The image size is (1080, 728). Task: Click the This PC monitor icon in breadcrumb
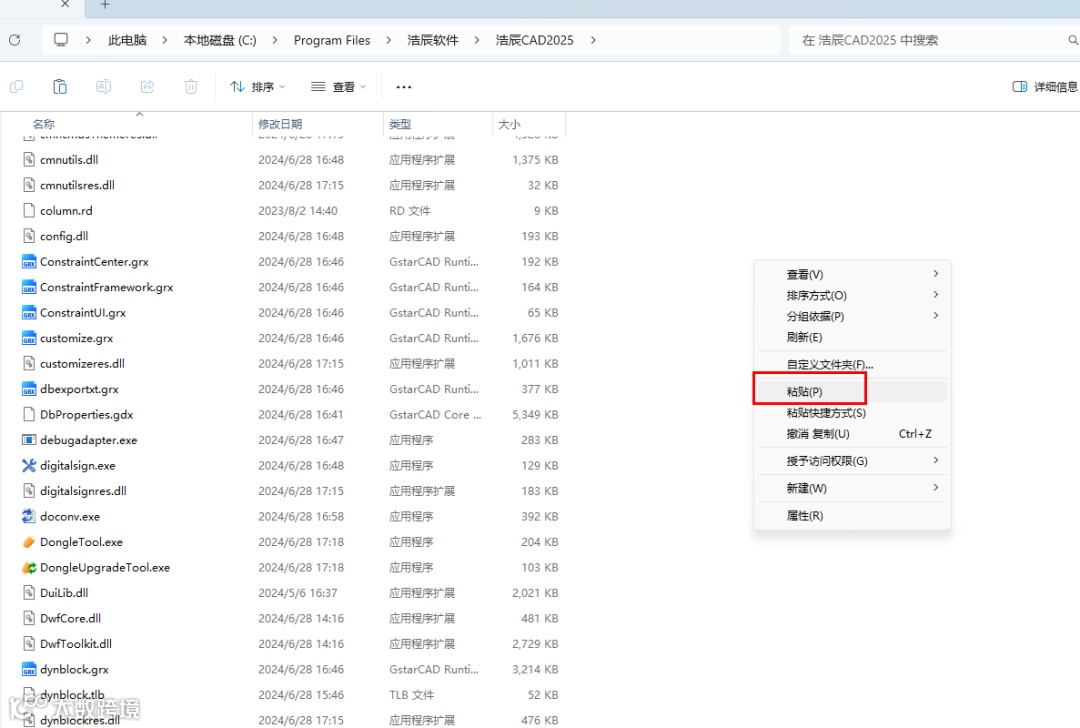(x=61, y=40)
